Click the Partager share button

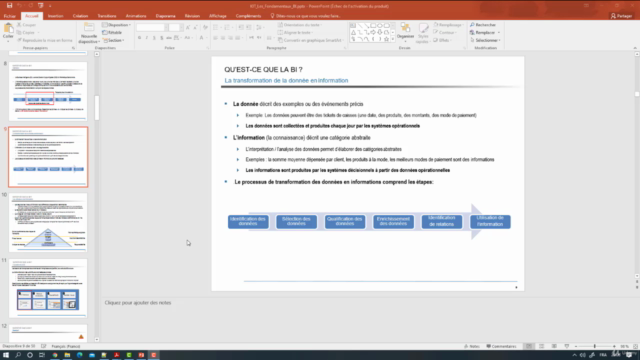[621, 16]
